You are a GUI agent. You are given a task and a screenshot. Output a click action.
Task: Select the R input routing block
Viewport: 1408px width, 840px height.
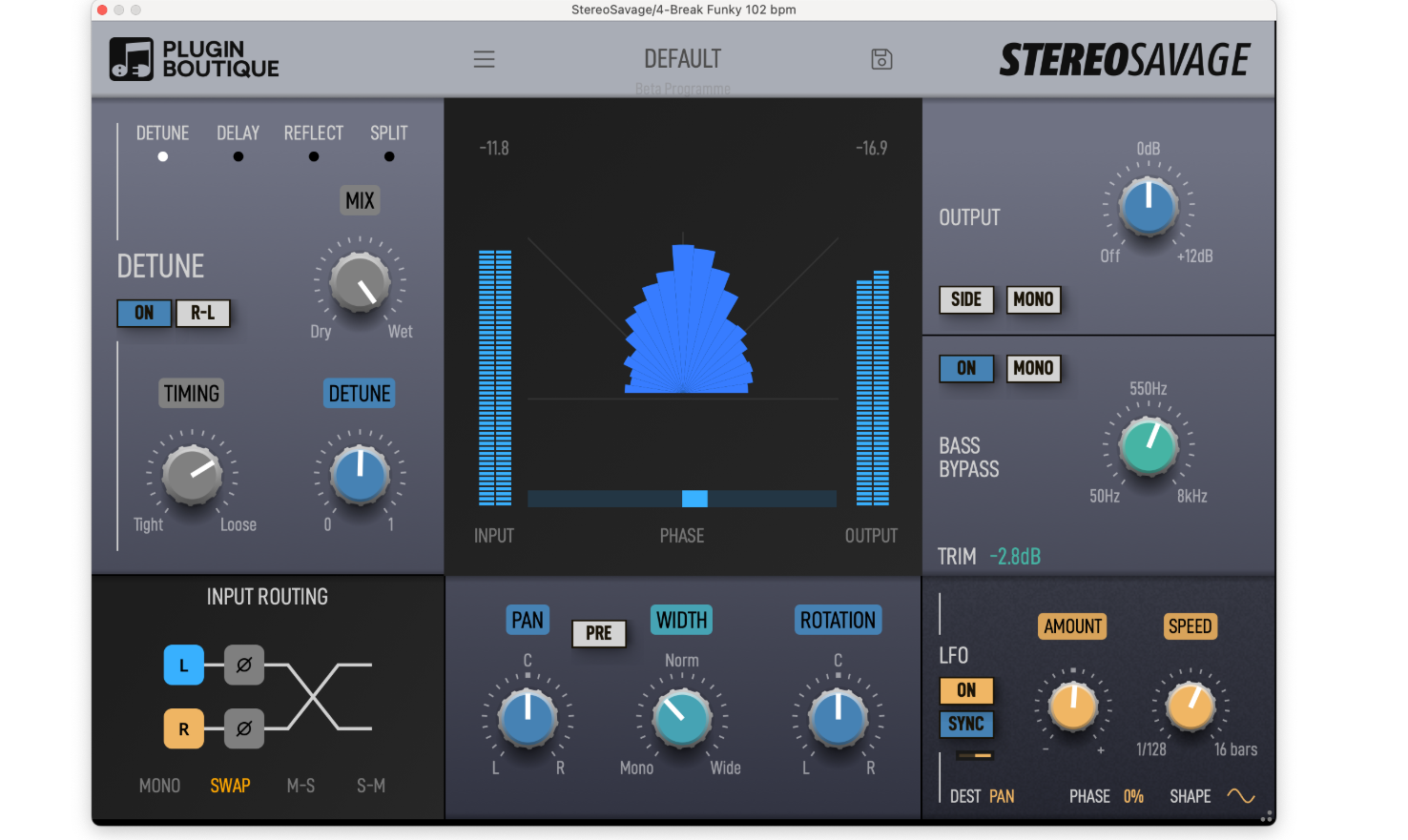(184, 728)
